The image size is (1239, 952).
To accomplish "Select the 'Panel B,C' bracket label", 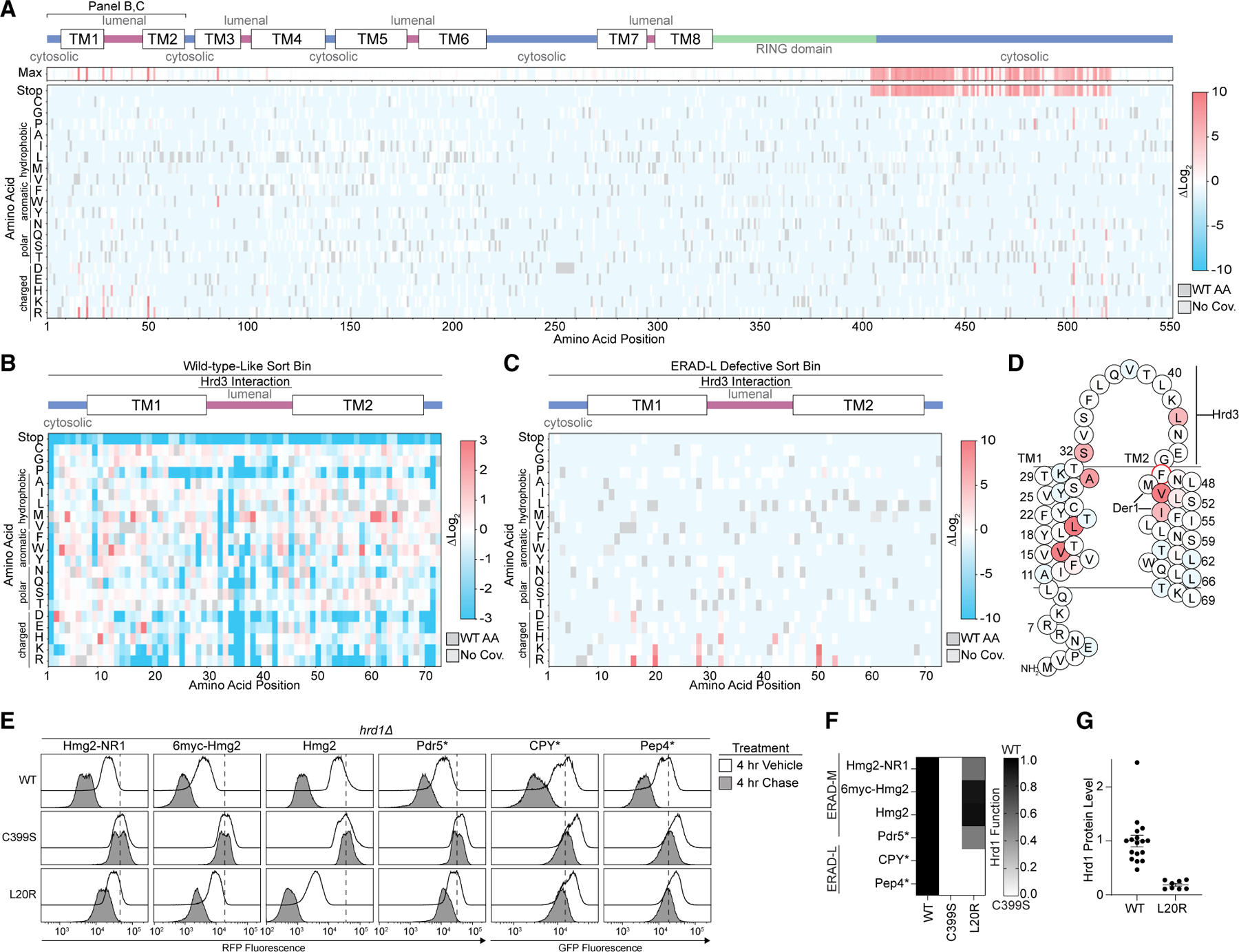I will pos(116,6).
